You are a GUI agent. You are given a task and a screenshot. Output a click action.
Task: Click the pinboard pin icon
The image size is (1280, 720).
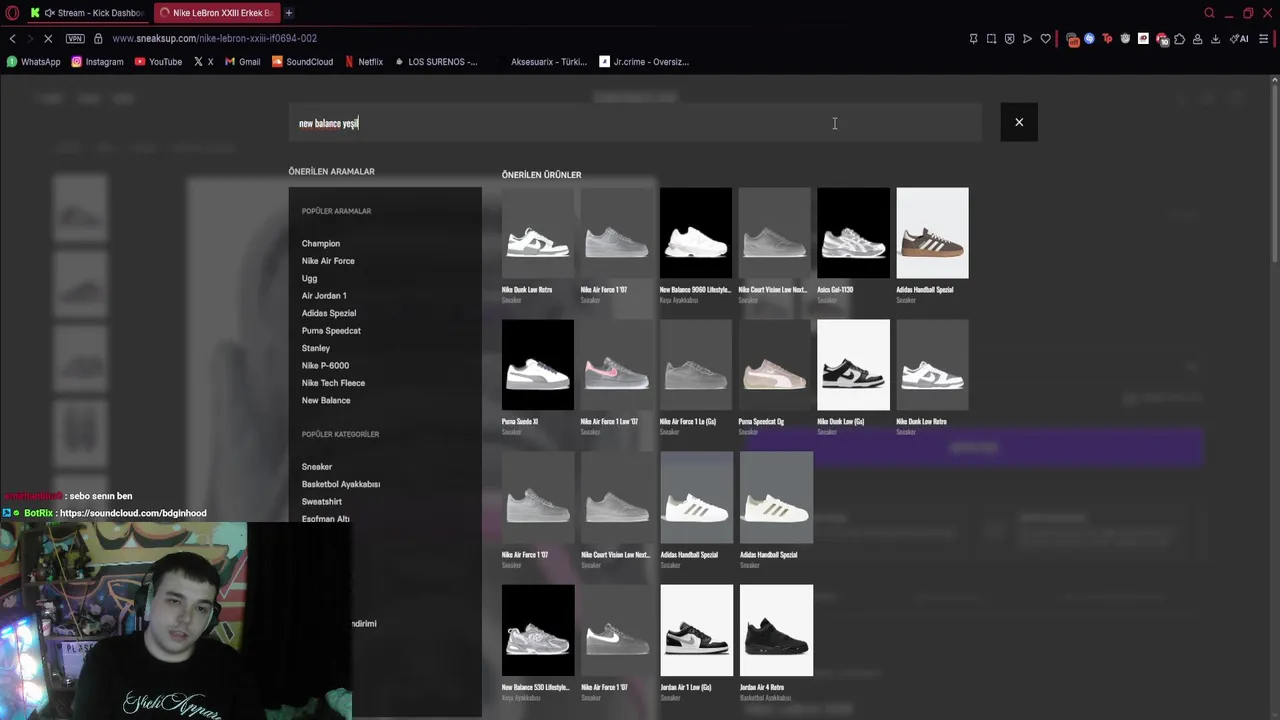tap(973, 39)
